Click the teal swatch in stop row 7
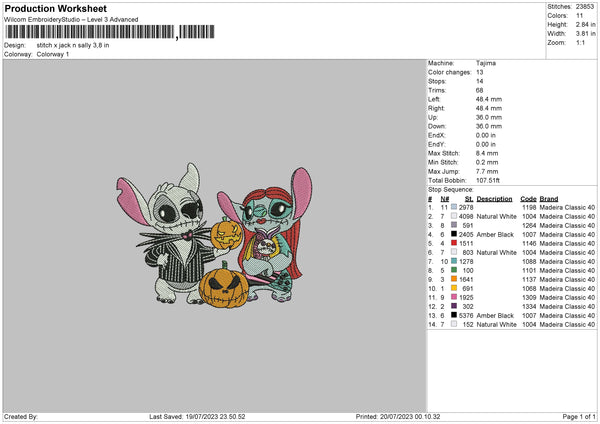The image size is (600, 424). (454, 261)
